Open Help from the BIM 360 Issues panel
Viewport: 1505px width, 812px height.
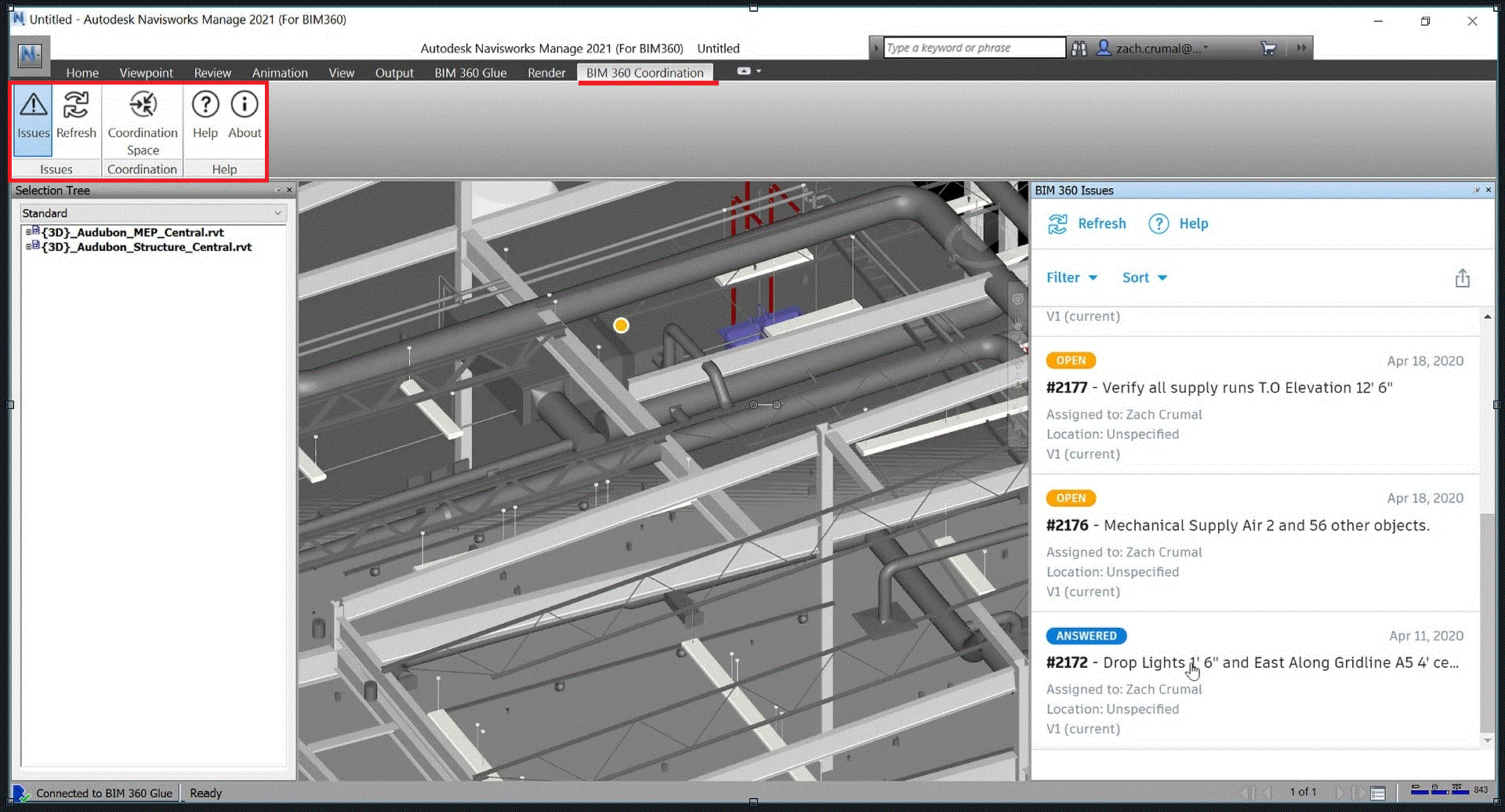pyautogui.click(x=1178, y=223)
